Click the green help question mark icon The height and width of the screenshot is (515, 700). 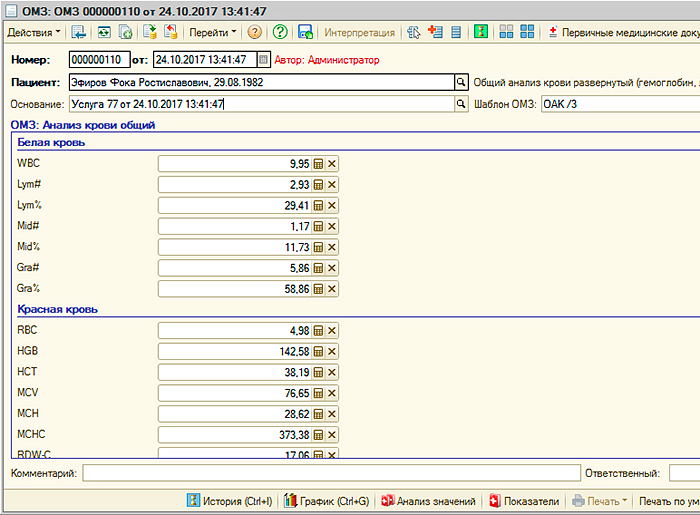click(281, 32)
